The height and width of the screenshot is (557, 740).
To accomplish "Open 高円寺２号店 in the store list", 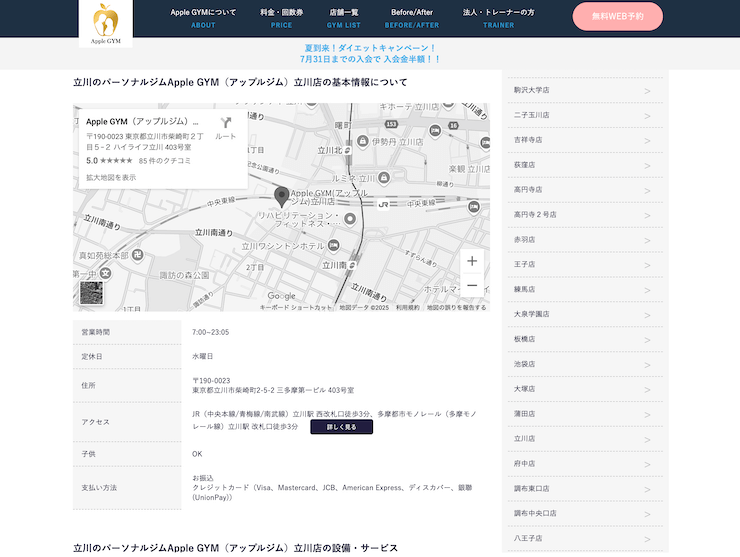I will (x=585, y=215).
